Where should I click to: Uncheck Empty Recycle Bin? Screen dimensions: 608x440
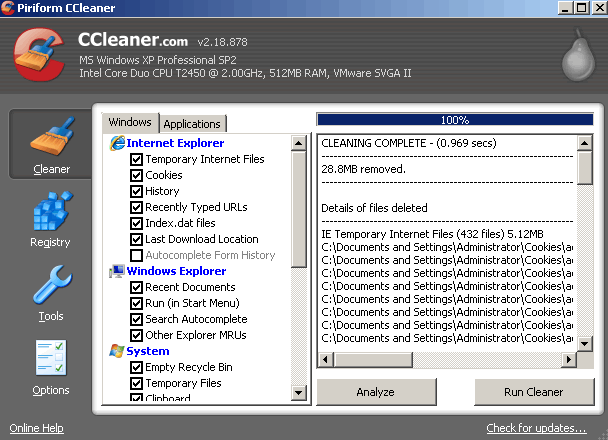coord(136,367)
